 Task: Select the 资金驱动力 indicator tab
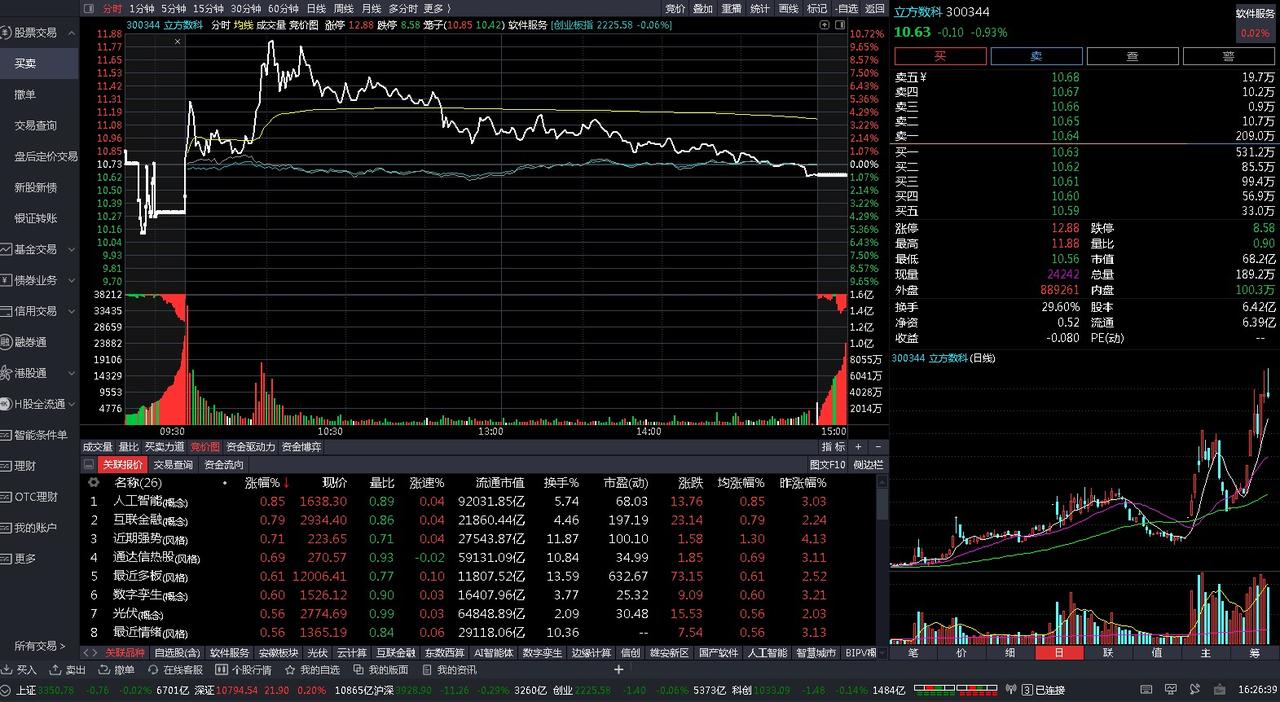click(x=251, y=447)
